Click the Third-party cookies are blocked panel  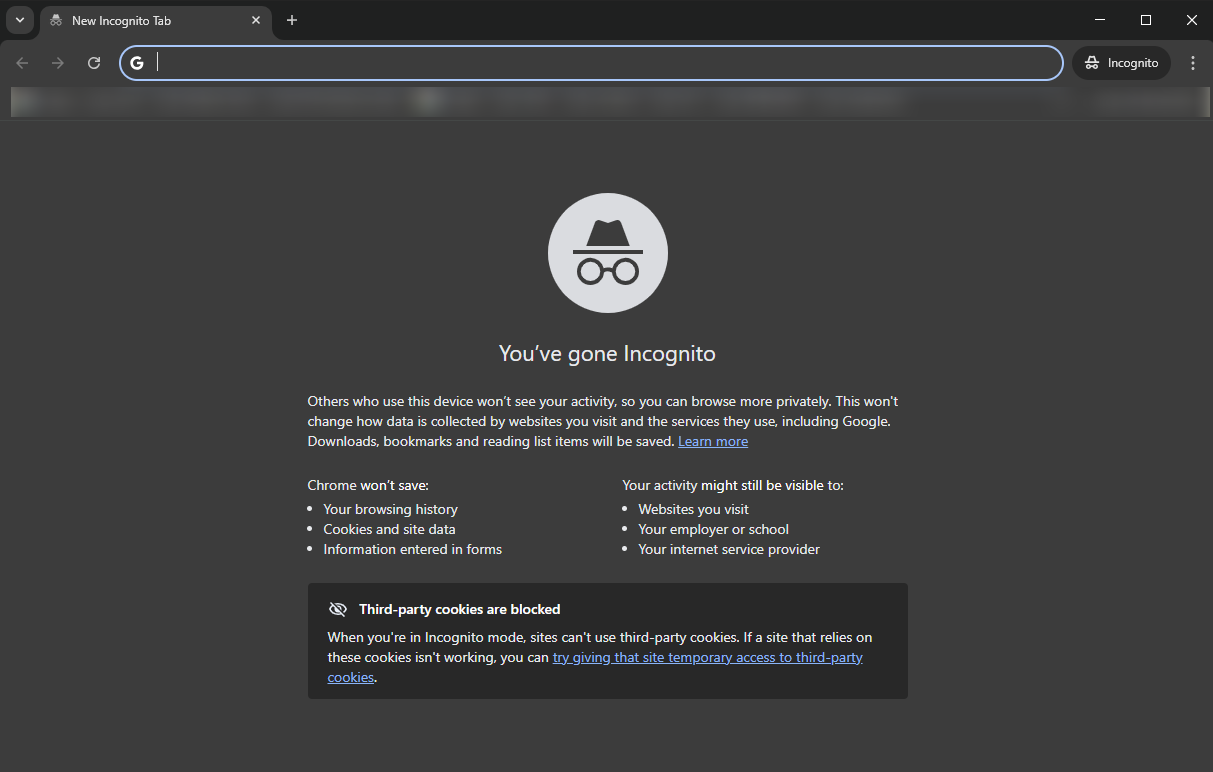coord(607,640)
